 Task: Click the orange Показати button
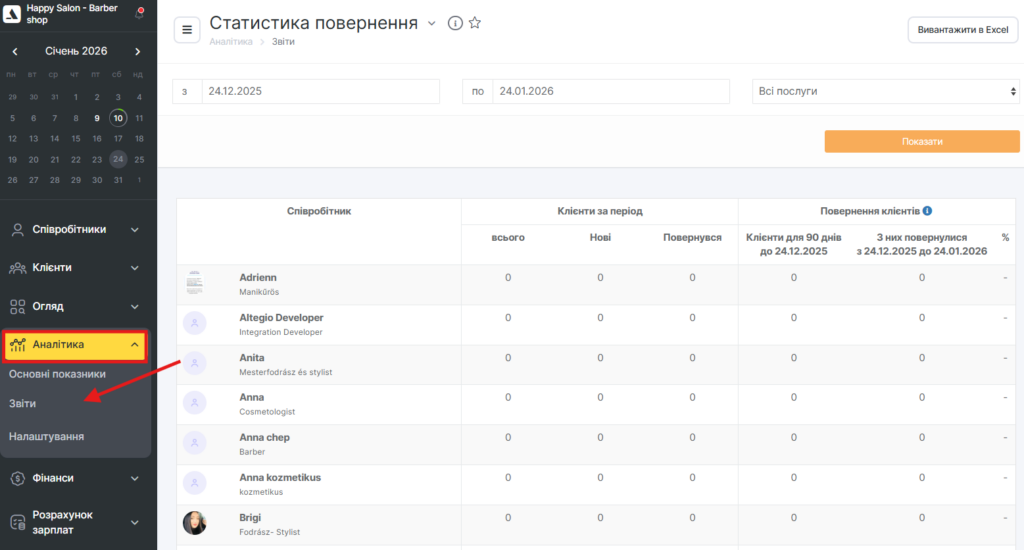point(921,141)
